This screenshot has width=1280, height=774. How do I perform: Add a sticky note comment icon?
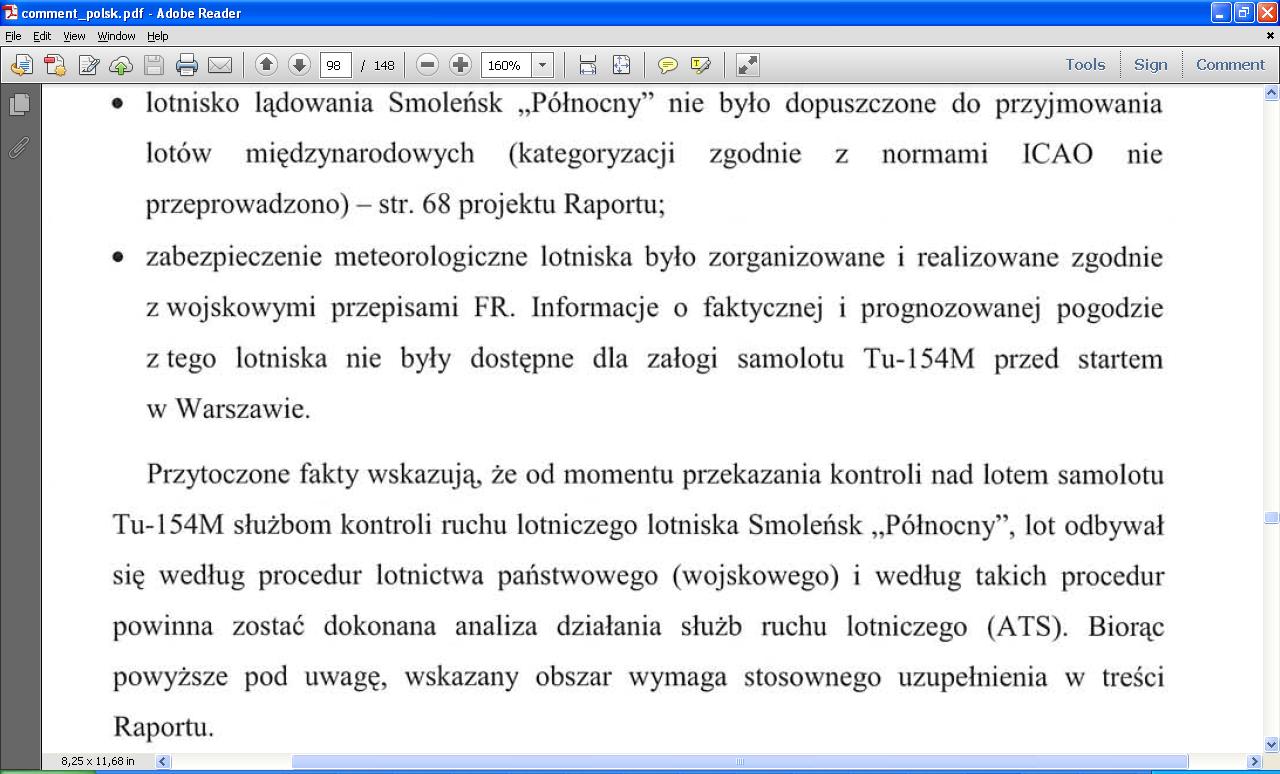667,65
